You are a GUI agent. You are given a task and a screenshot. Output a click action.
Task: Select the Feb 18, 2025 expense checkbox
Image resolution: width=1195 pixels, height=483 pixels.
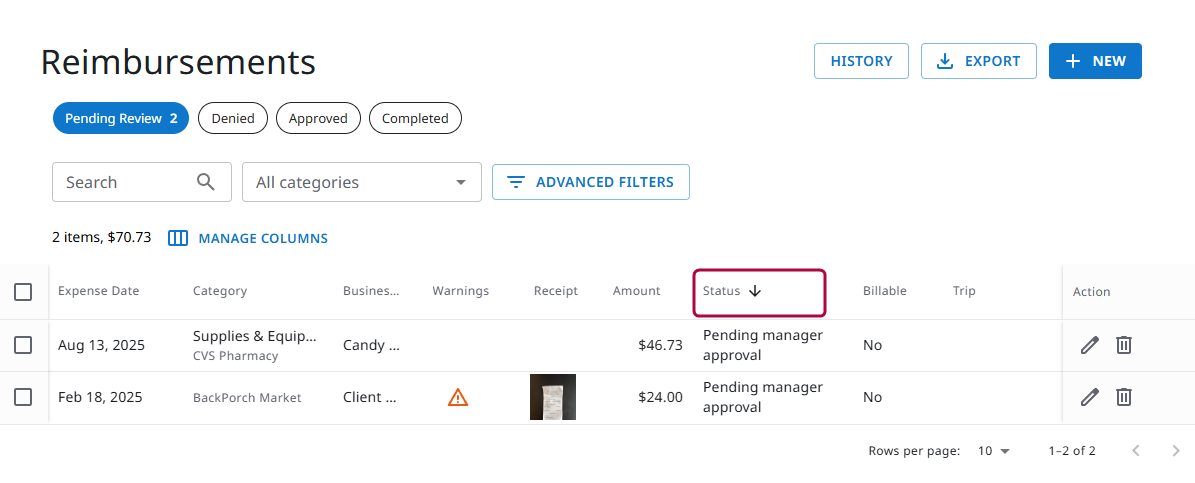[x=23, y=397]
